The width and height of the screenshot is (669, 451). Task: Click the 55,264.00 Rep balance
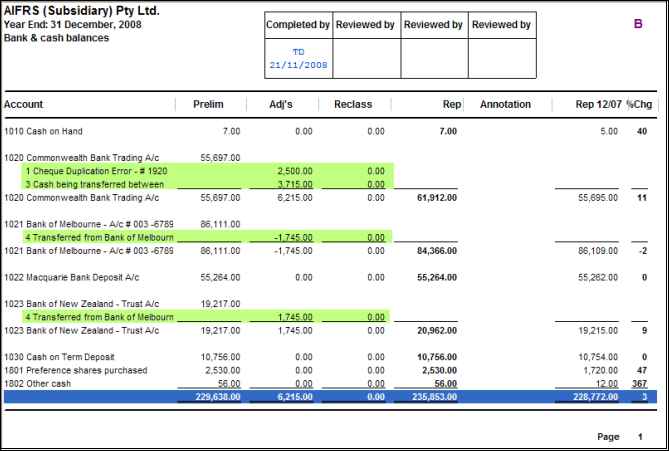tap(437, 278)
